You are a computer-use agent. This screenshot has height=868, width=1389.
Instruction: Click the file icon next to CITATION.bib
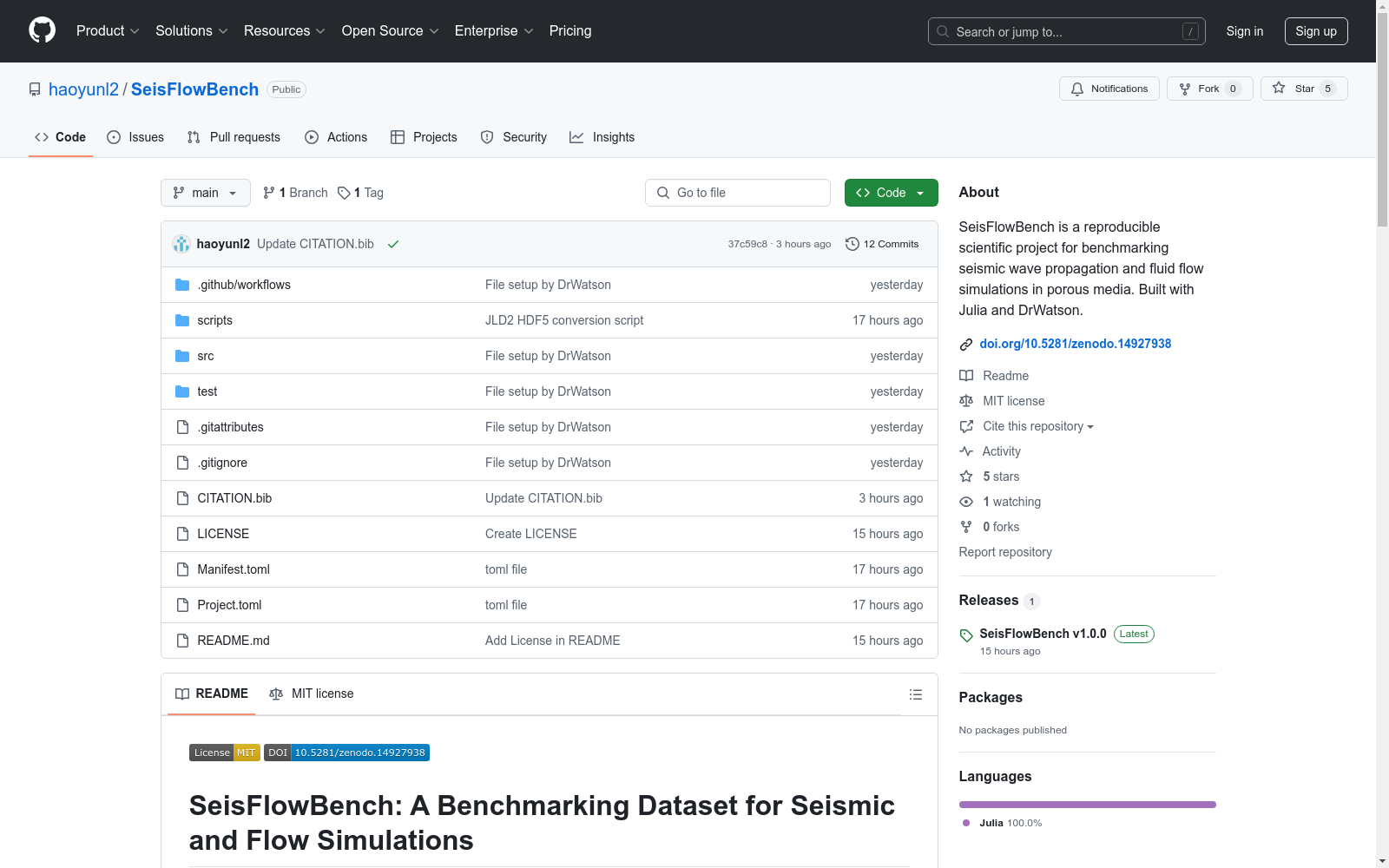coord(182,498)
